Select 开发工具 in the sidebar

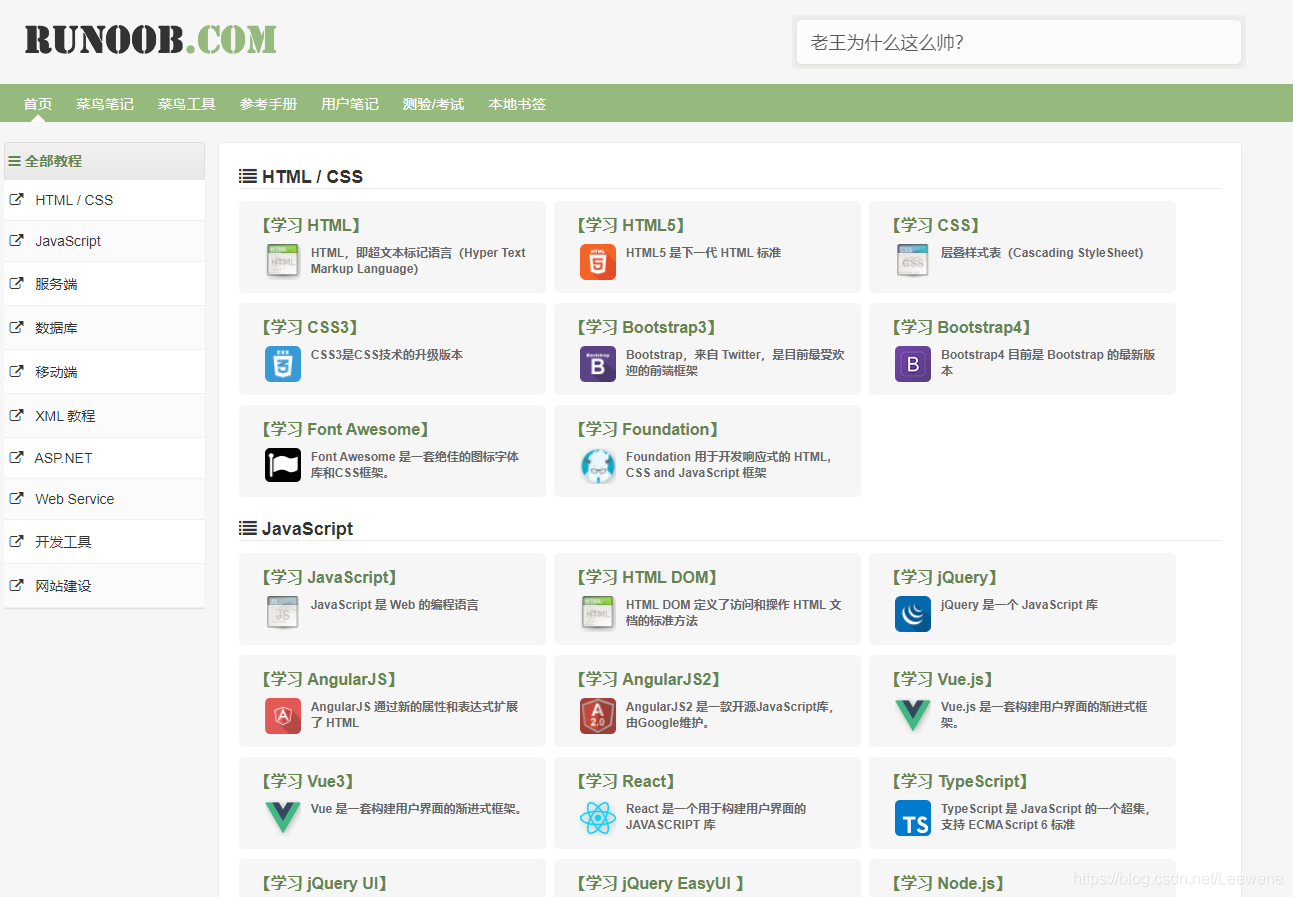coord(104,541)
